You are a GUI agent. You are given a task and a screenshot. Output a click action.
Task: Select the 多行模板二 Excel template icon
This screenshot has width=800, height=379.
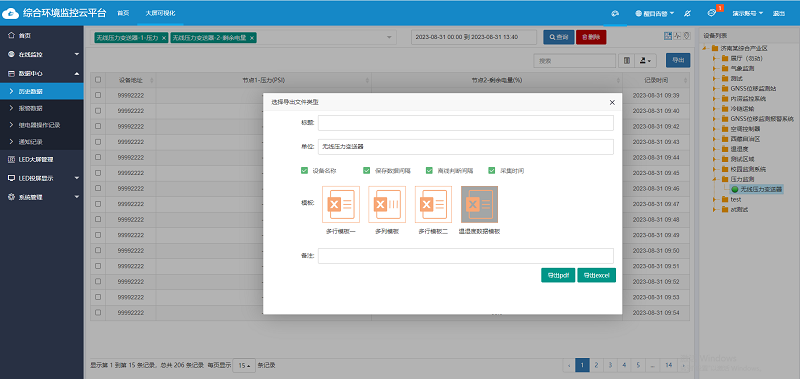point(433,205)
